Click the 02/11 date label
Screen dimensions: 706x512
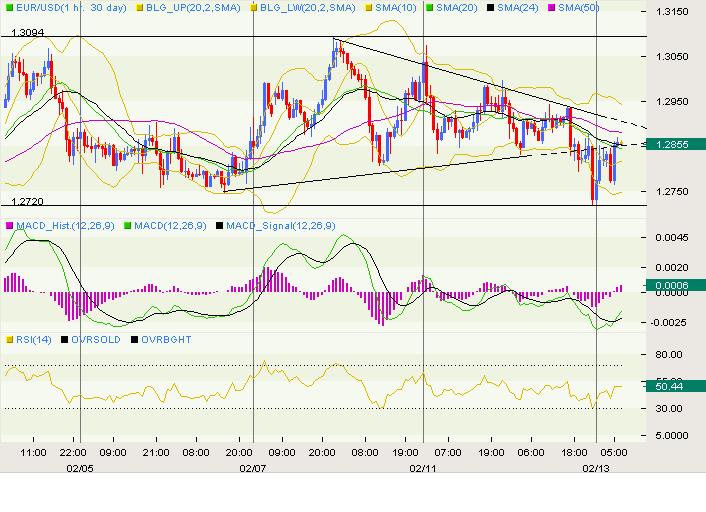tap(423, 468)
